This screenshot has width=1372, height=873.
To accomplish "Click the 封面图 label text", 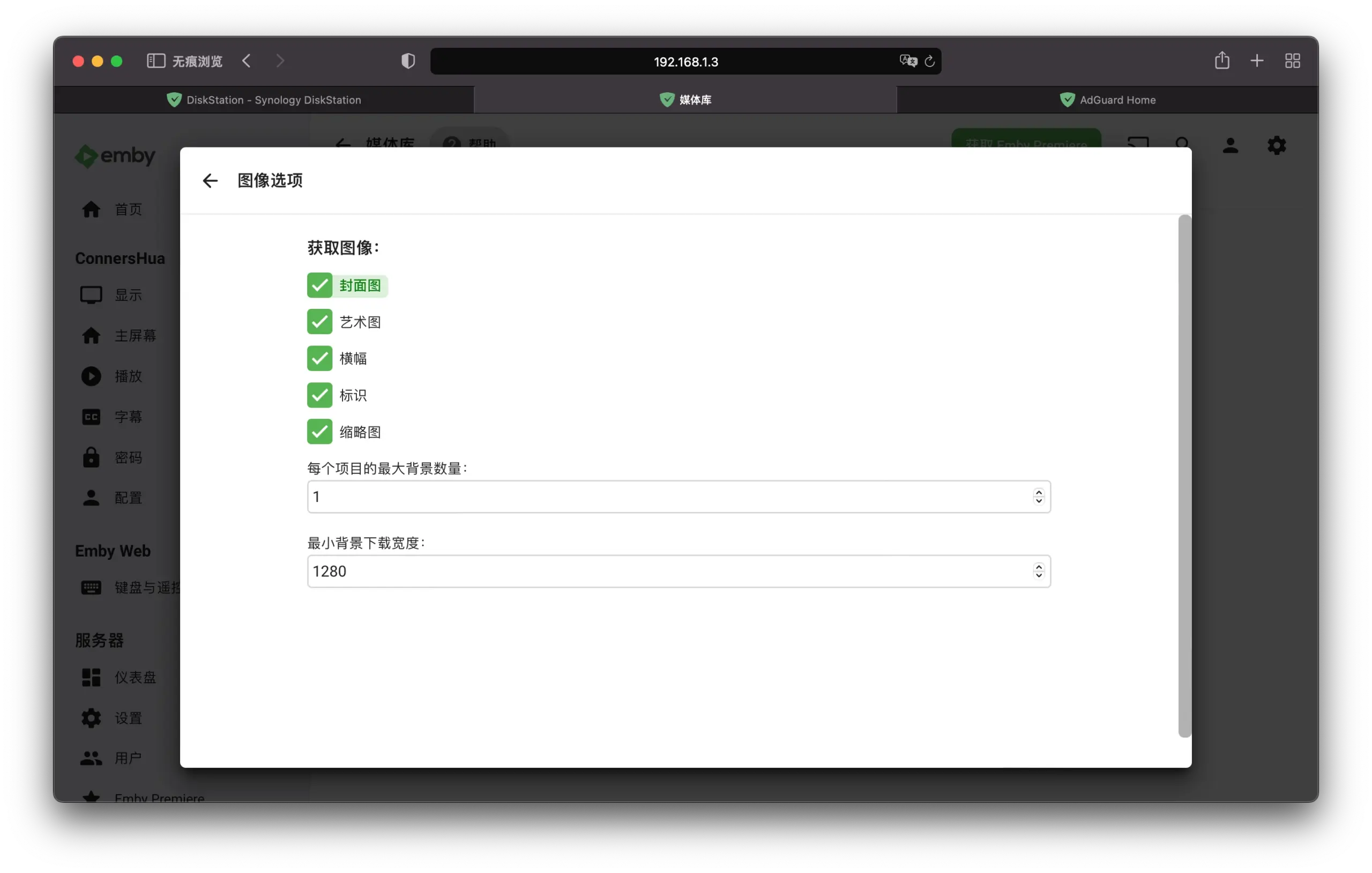I will click(x=360, y=286).
